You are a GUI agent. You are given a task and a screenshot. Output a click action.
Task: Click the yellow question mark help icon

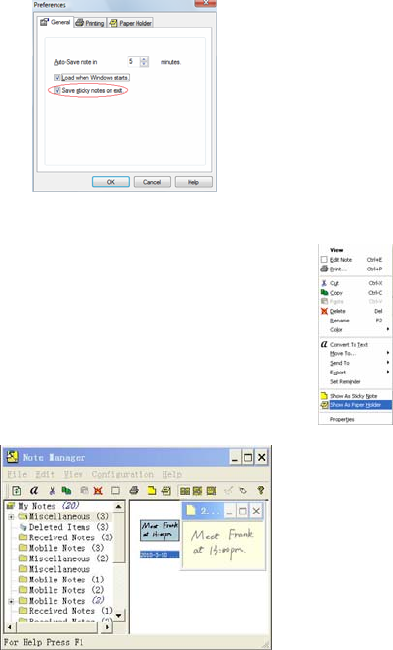click(x=261, y=490)
